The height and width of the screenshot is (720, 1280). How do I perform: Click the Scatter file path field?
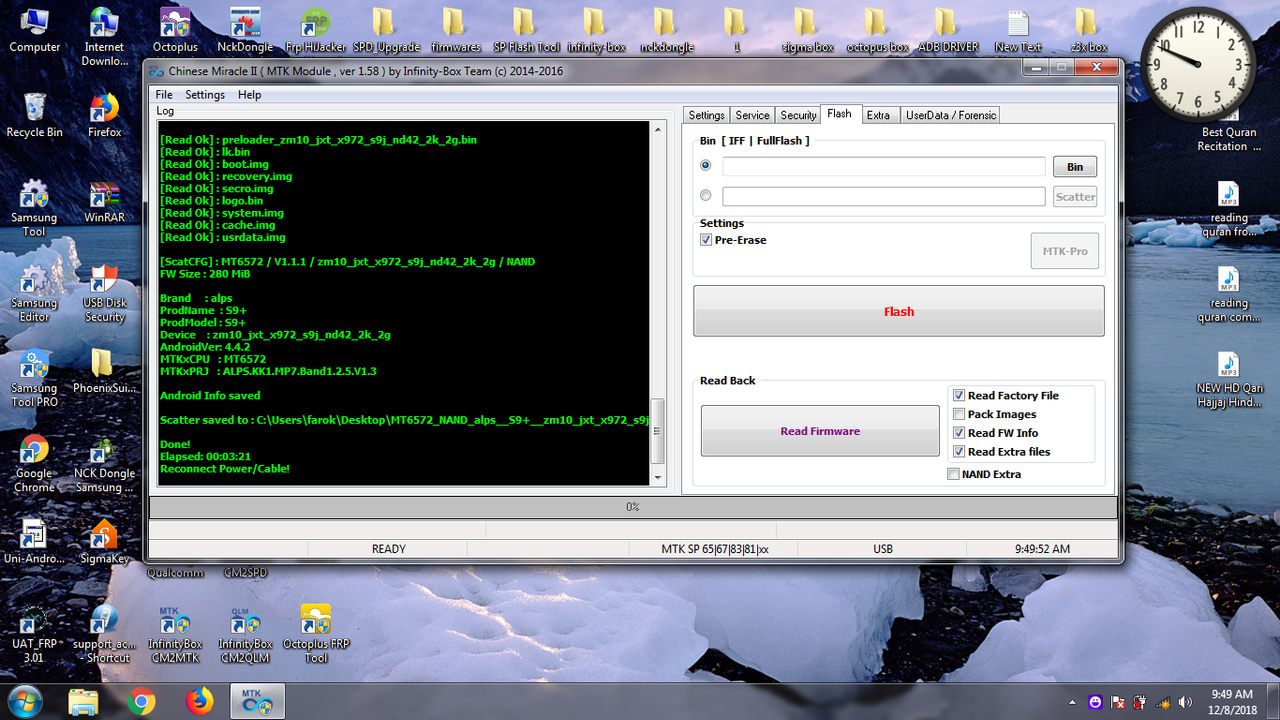(884, 197)
